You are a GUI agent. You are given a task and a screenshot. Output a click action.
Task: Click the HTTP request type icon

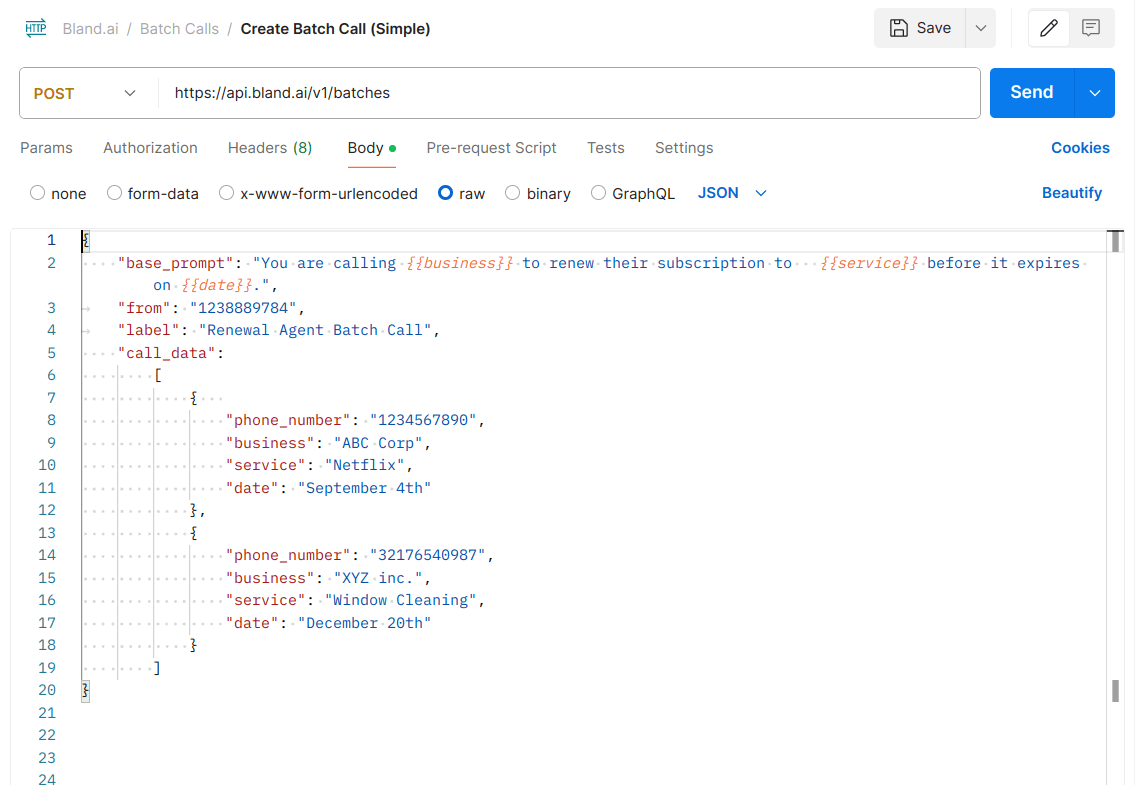[x=36, y=28]
